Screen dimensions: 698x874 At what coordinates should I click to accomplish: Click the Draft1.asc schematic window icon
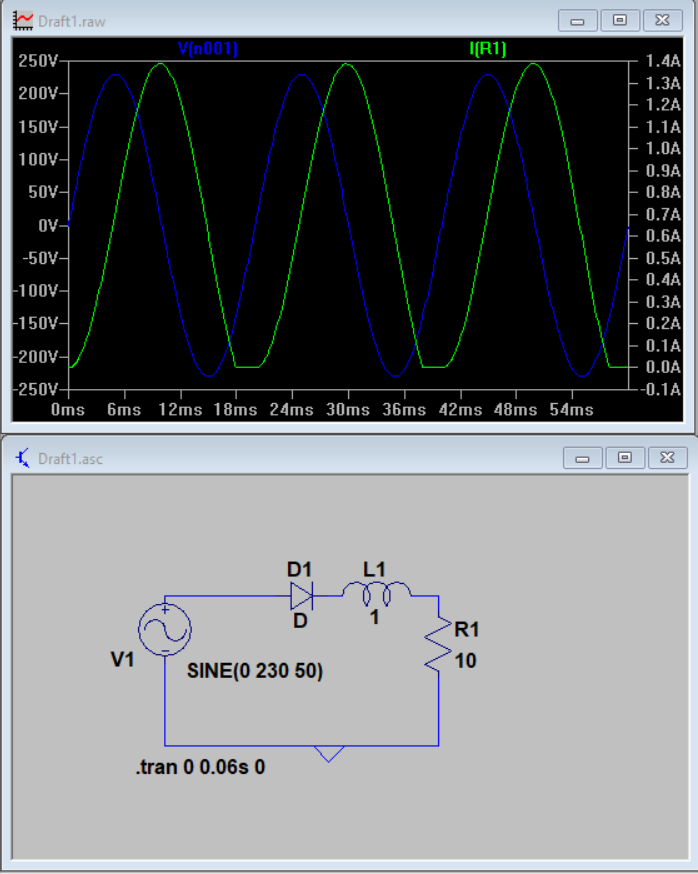[x=23, y=458]
